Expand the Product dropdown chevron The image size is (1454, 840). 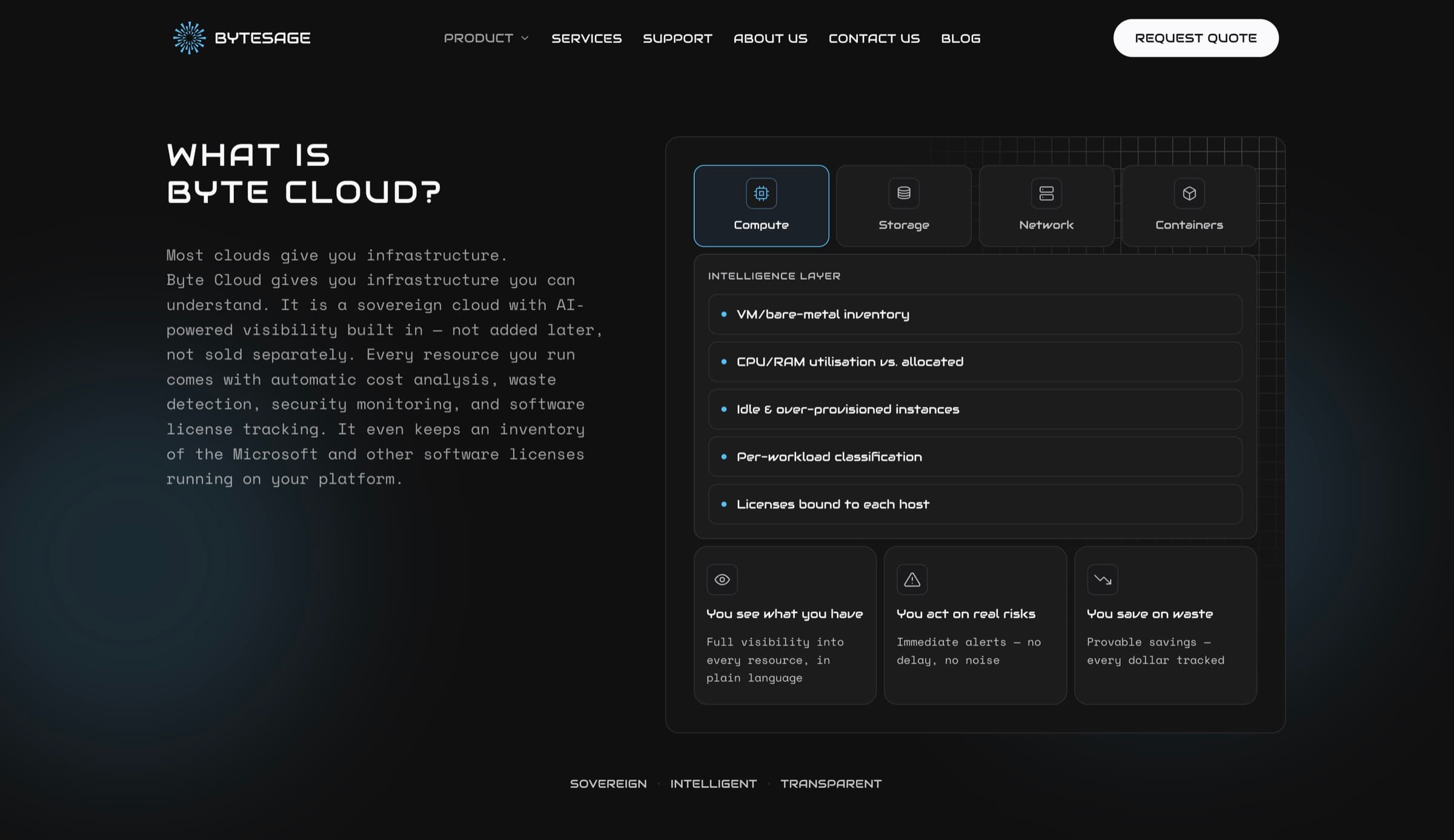(x=525, y=38)
